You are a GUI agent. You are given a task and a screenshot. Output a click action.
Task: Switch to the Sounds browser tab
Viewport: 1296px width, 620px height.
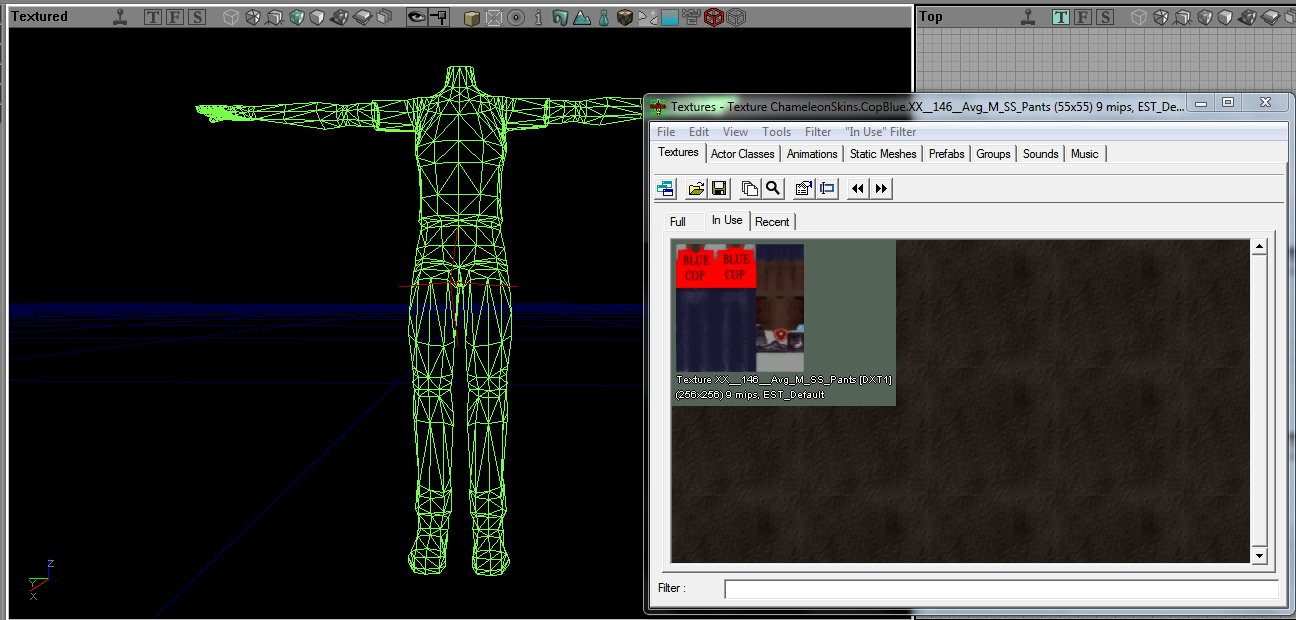tap(1040, 153)
